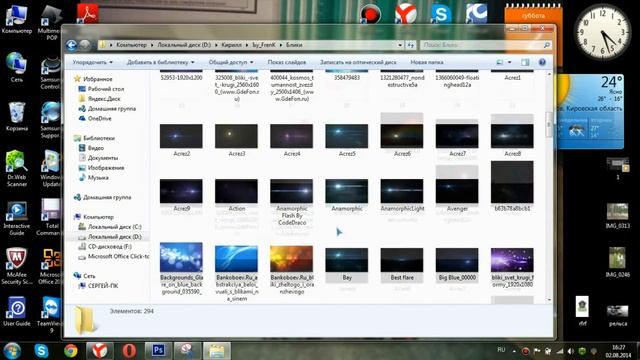Open the Документы library in sidebar
The height and width of the screenshot is (360, 640).
point(103,158)
